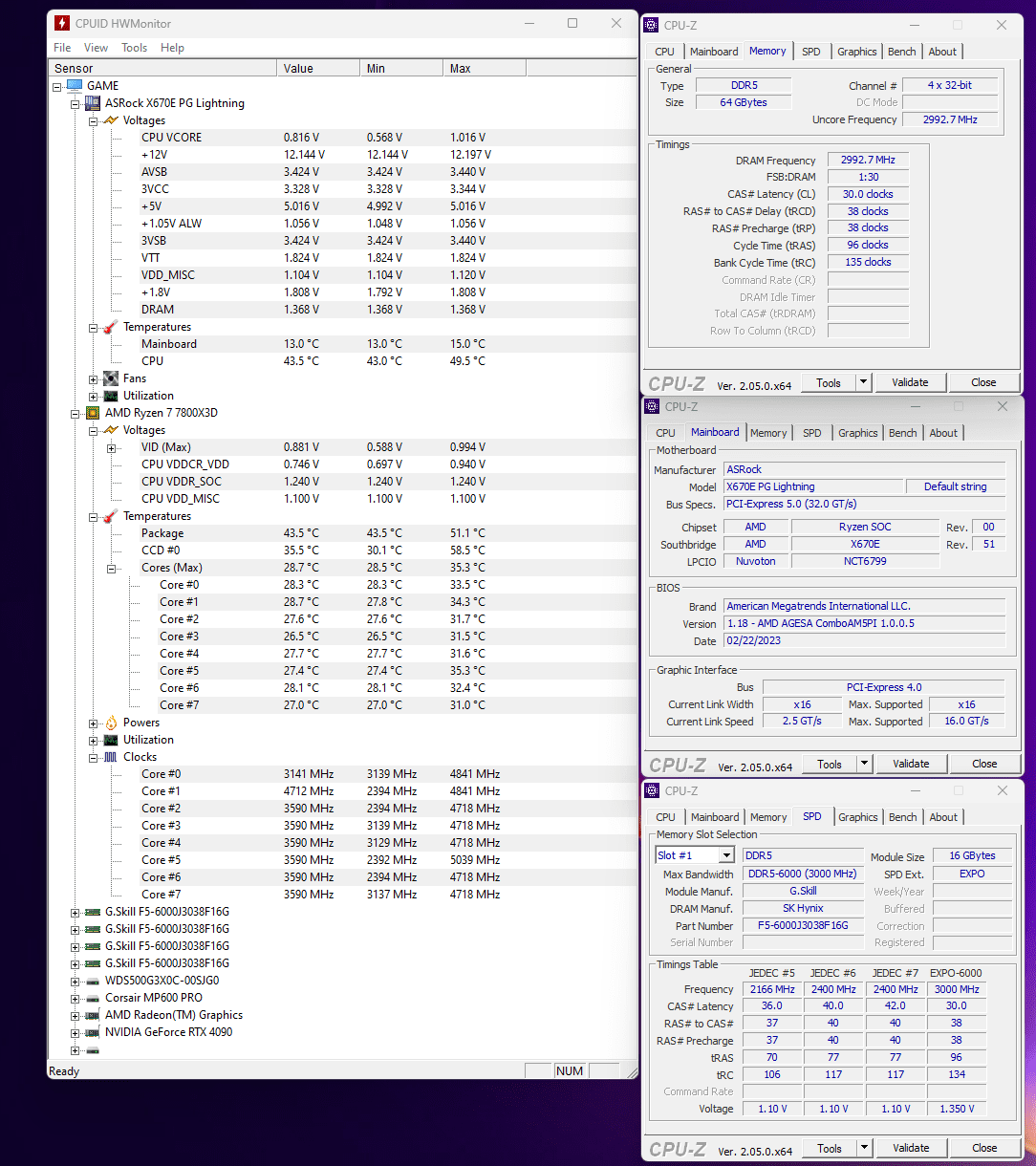The height and width of the screenshot is (1166, 1036).
Task: Click the CPU-Z Memory window title bar icon
Action: click(652, 25)
